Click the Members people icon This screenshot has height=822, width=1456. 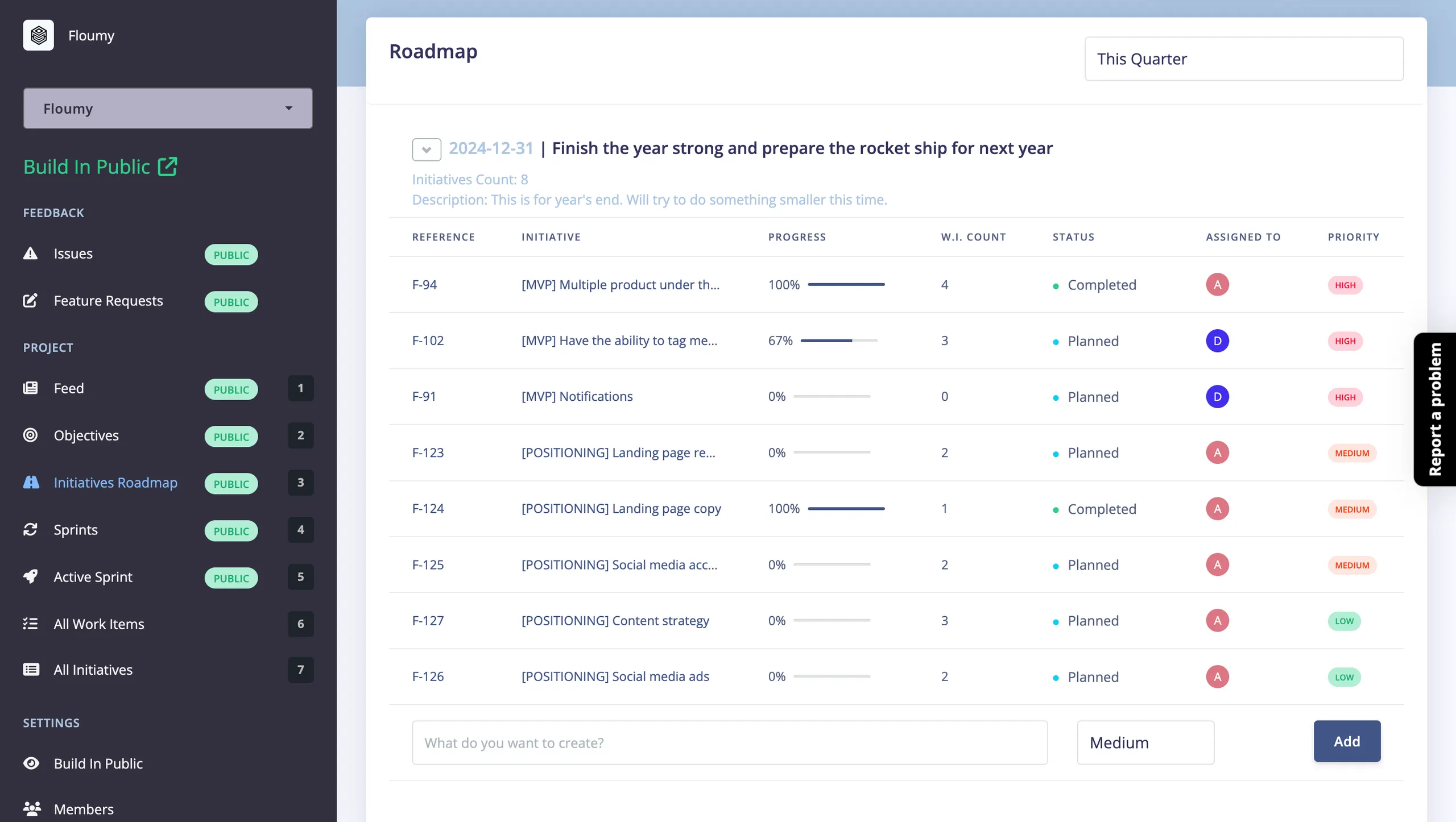(32, 809)
